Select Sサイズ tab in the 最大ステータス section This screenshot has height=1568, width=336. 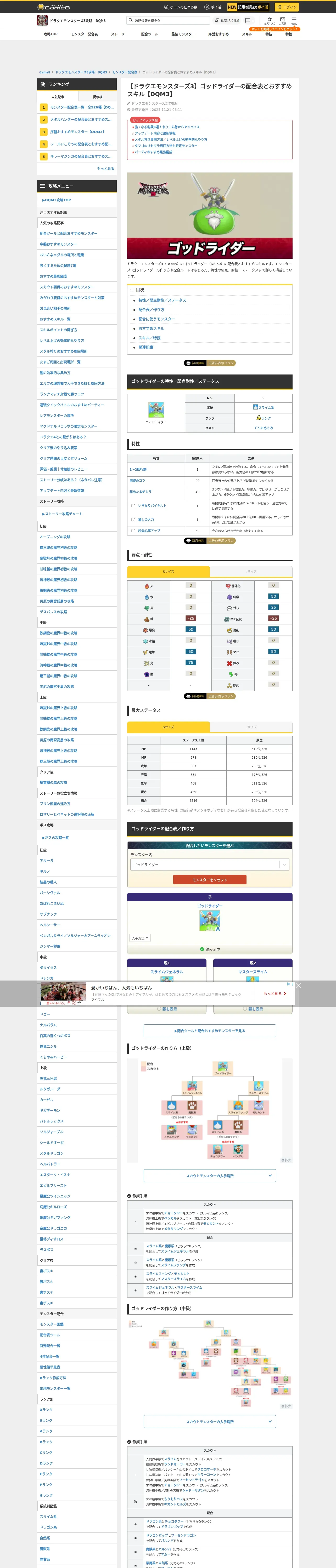tap(168, 727)
